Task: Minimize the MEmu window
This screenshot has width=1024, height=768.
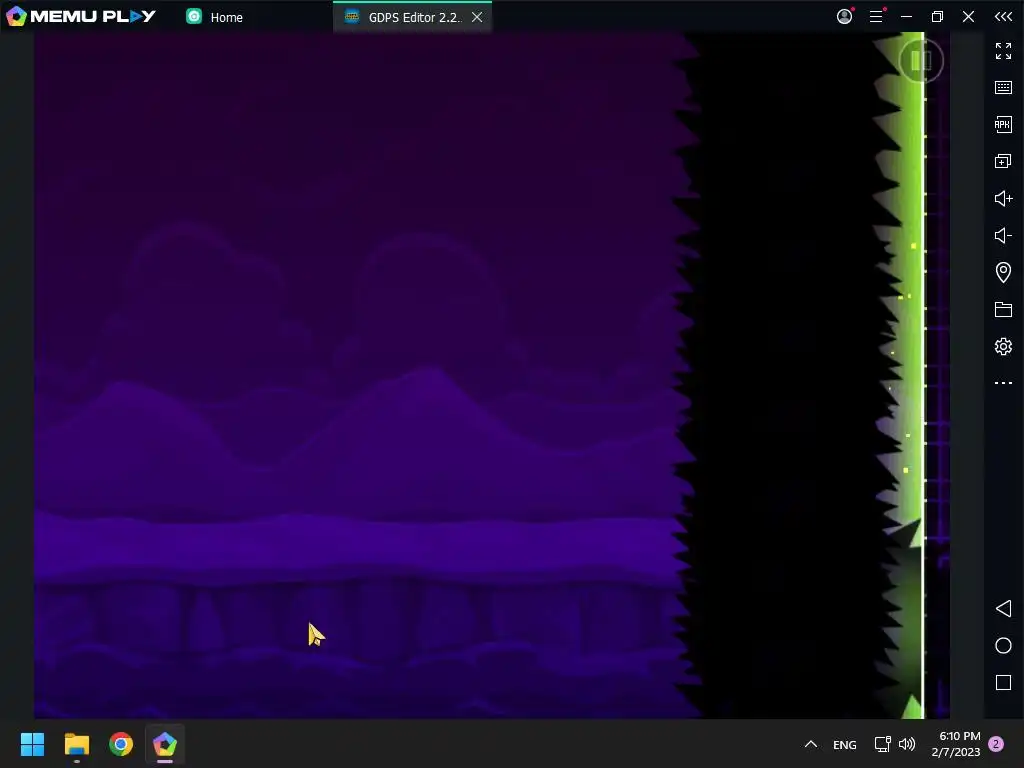Action: [x=906, y=16]
